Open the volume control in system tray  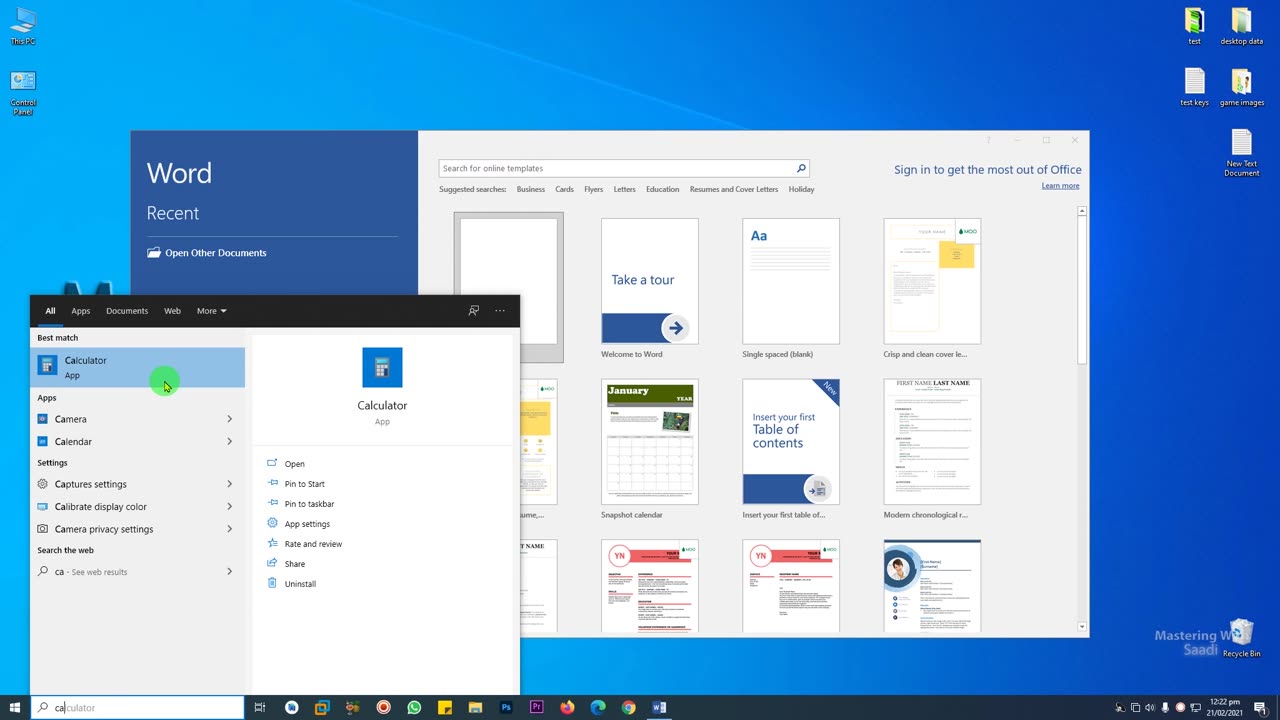[x=1149, y=708]
